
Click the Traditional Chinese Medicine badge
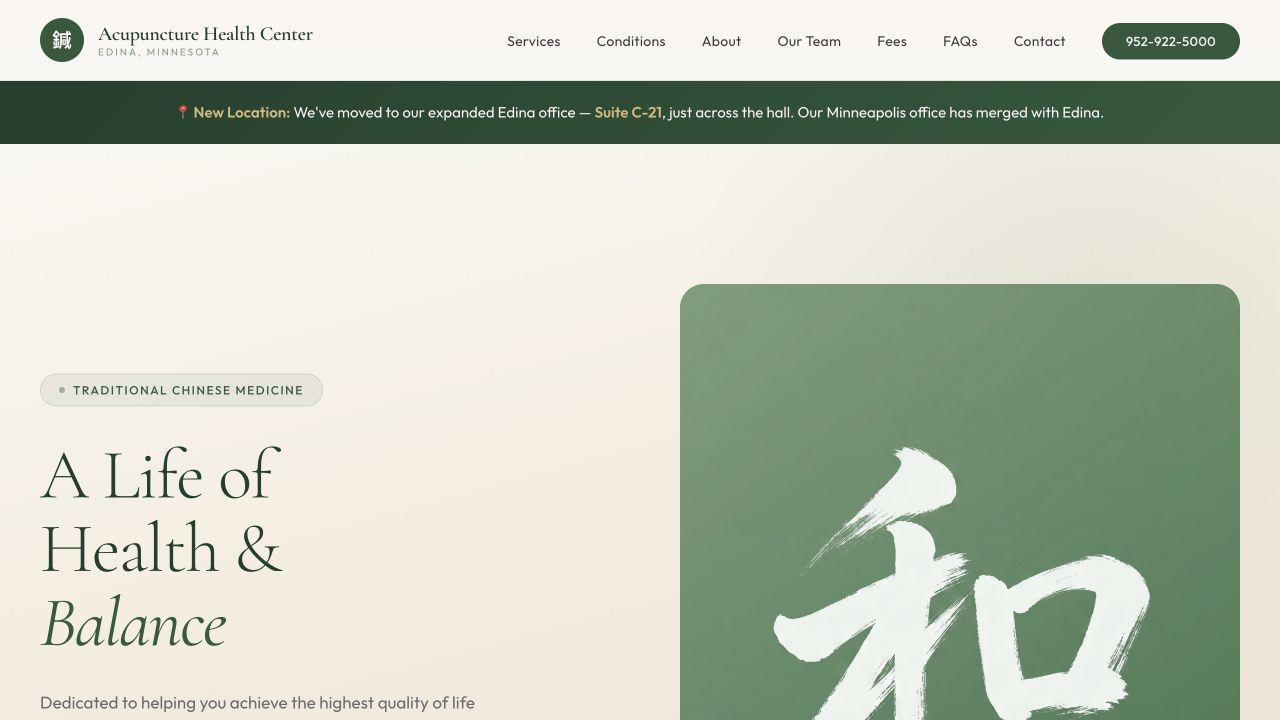181,390
